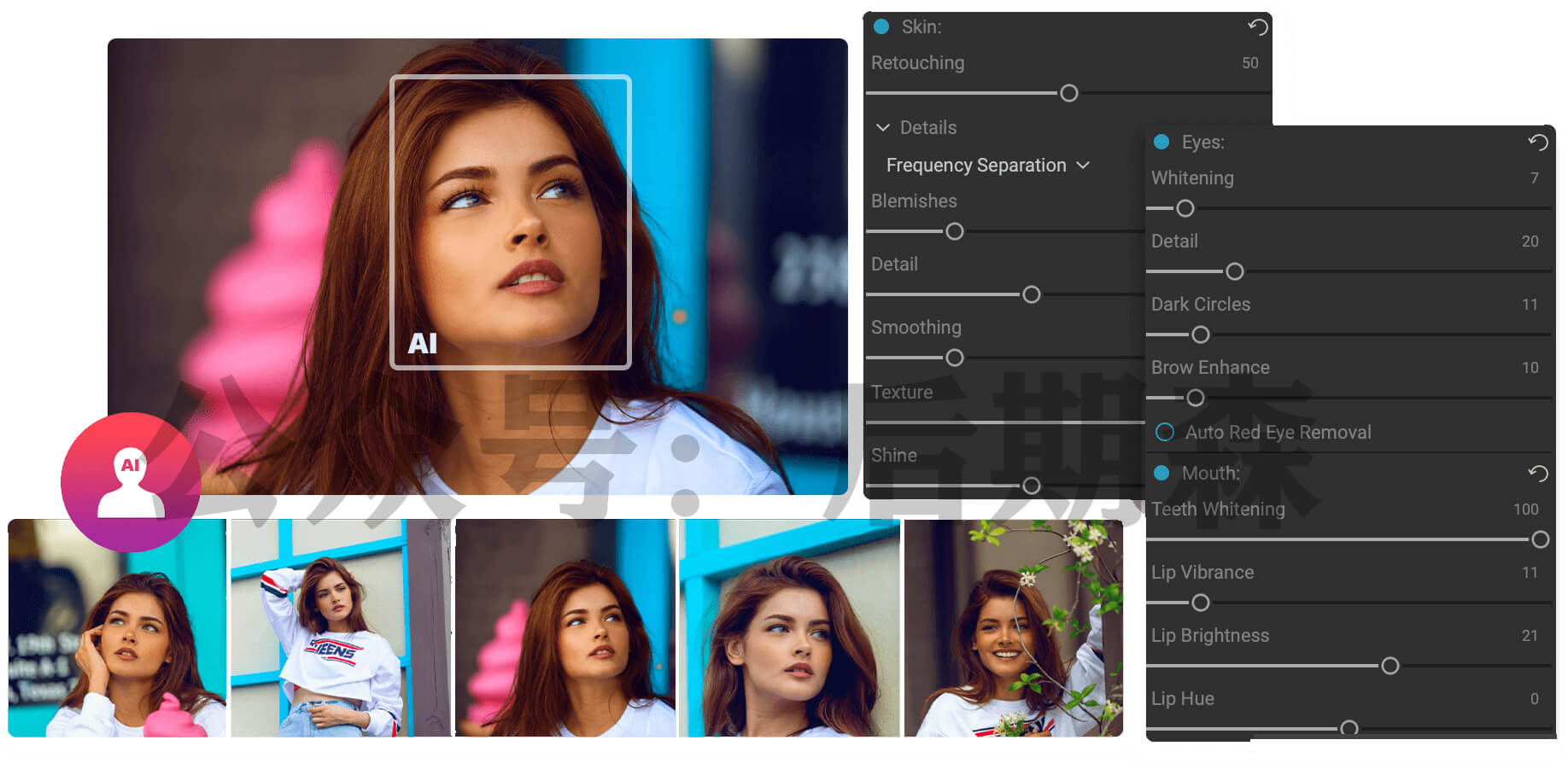Viewport: 1568px width, 769px height.
Task: Select thumbnail of woman with hand on cheek
Action: click(x=117, y=627)
